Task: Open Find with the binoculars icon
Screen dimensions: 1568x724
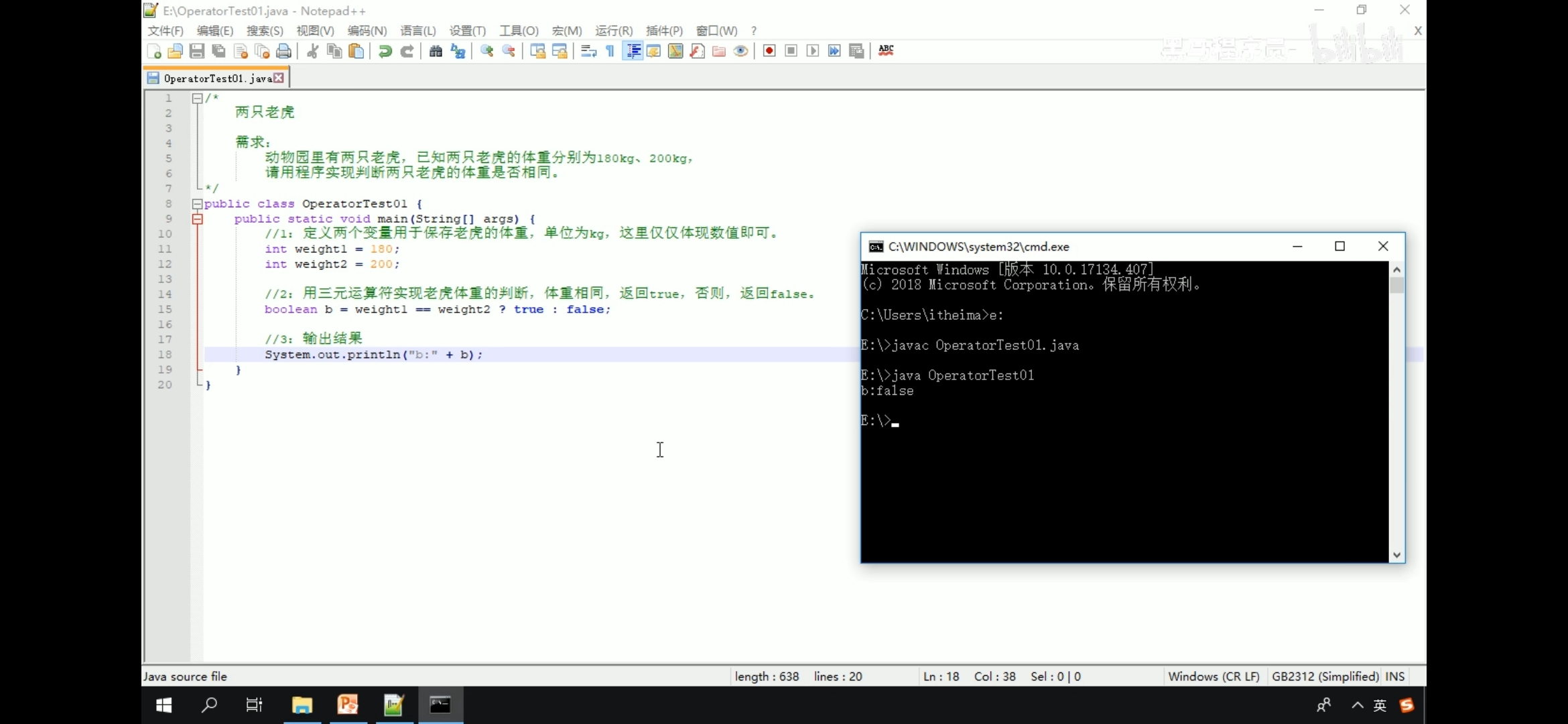Action: tap(436, 51)
